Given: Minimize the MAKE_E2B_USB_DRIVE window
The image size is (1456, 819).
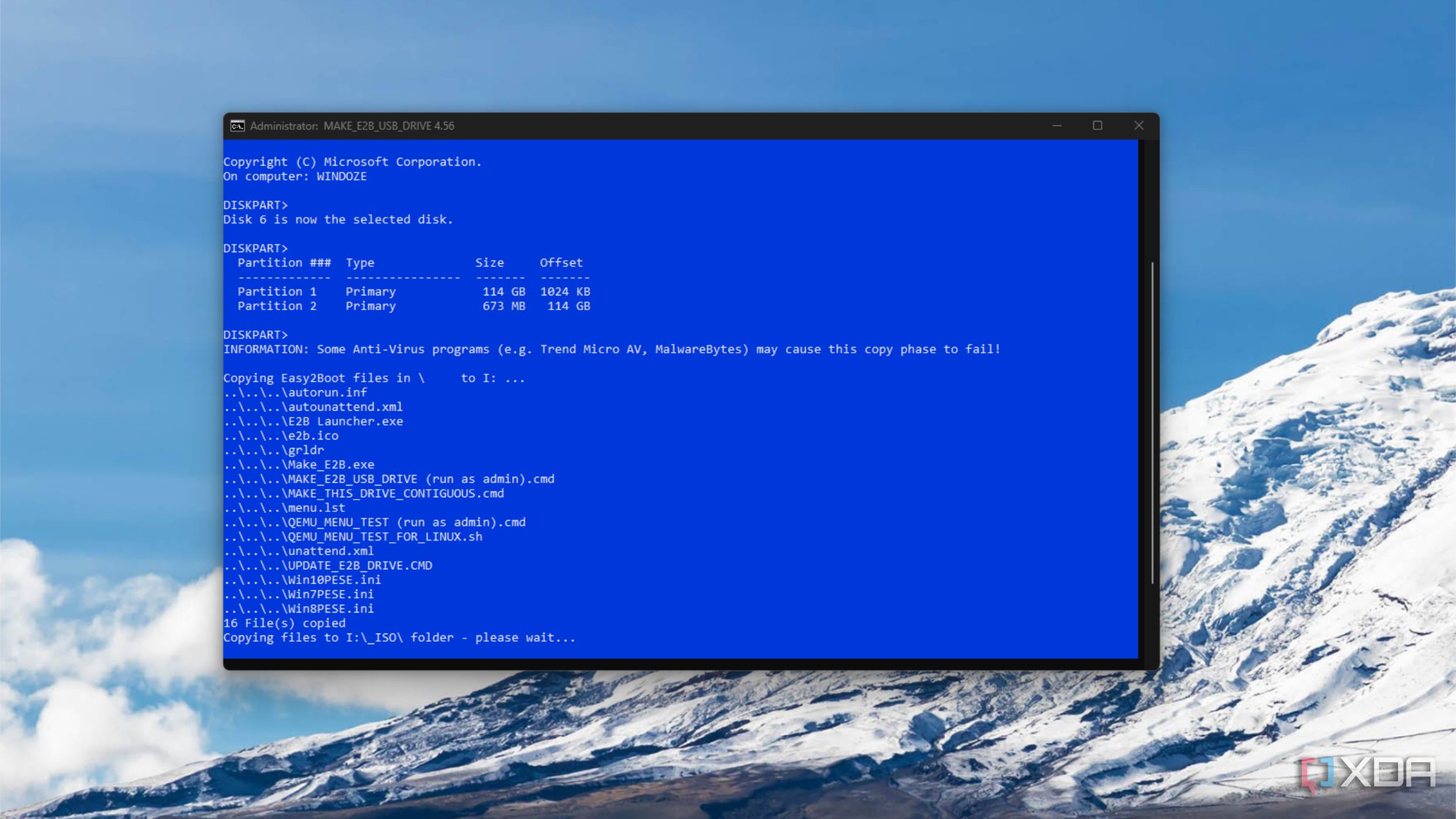Looking at the screenshot, I should pyautogui.click(x=1057, y=126).
